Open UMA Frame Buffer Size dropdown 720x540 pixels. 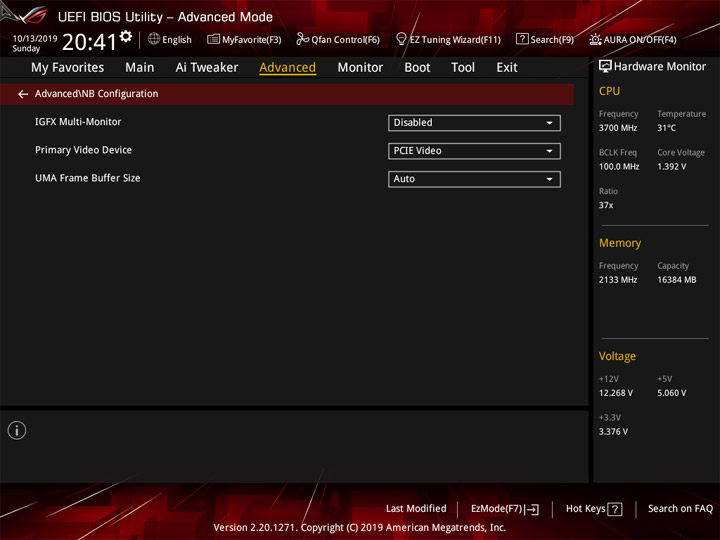[x=474, y=179]
